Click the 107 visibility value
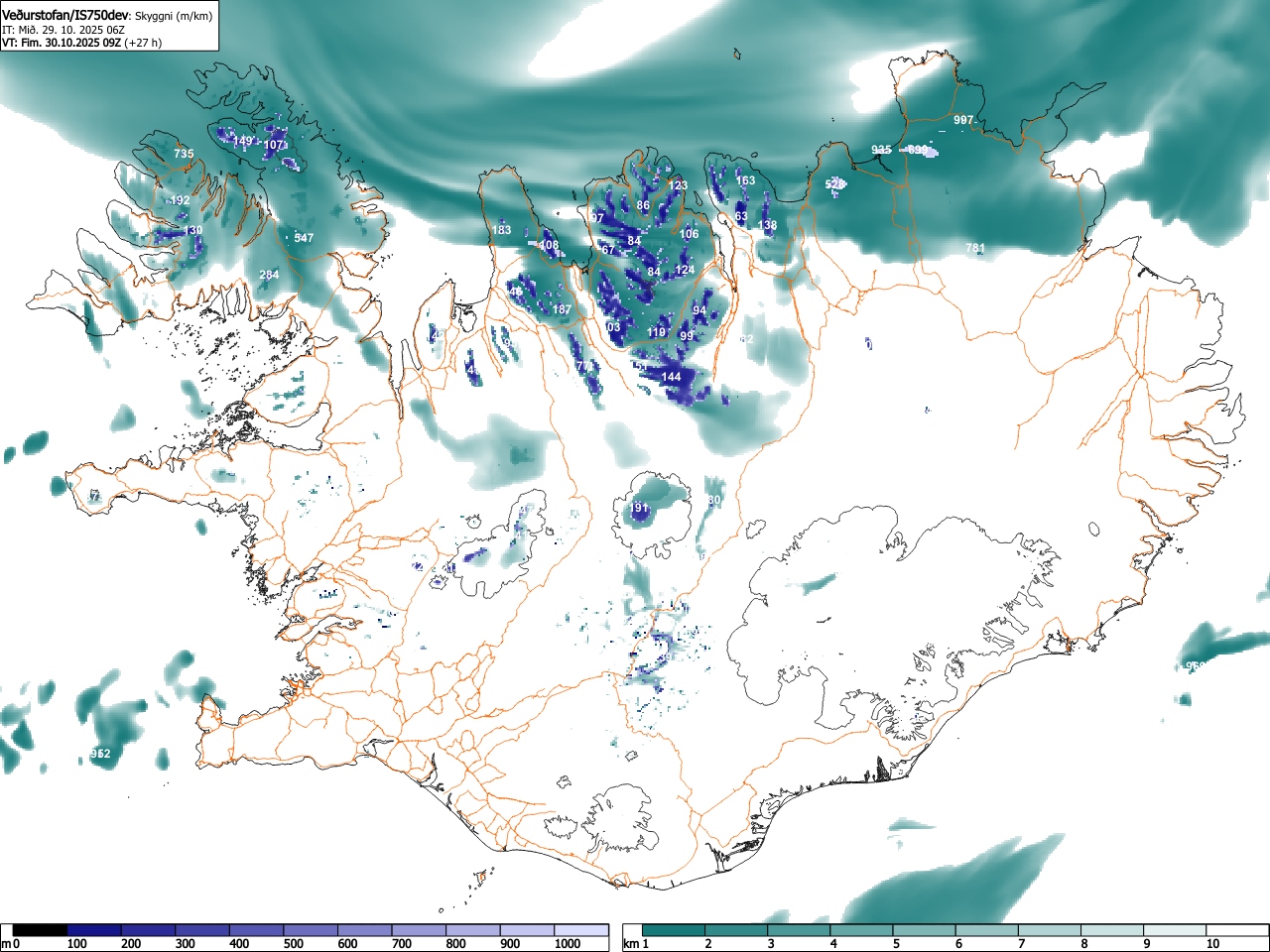The height and width of the screenshot is (952, 1270). tap(274, 145)
